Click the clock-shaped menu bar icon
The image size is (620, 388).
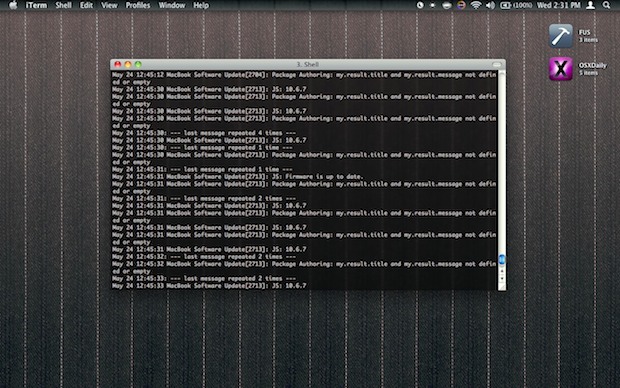[420, 5]
